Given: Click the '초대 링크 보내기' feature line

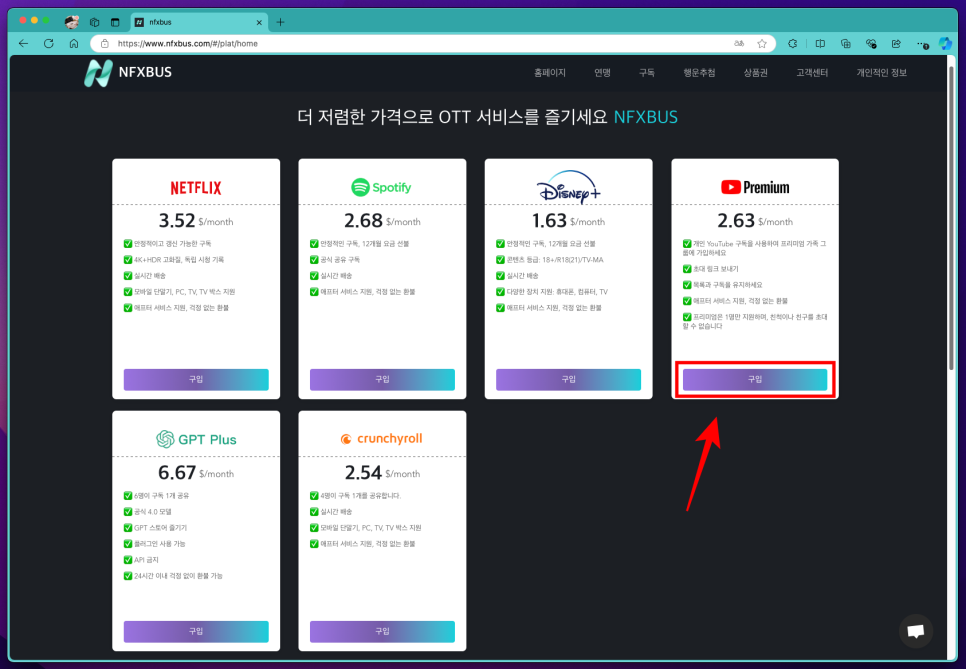Looking at the screenshot, I should point(710,269).
